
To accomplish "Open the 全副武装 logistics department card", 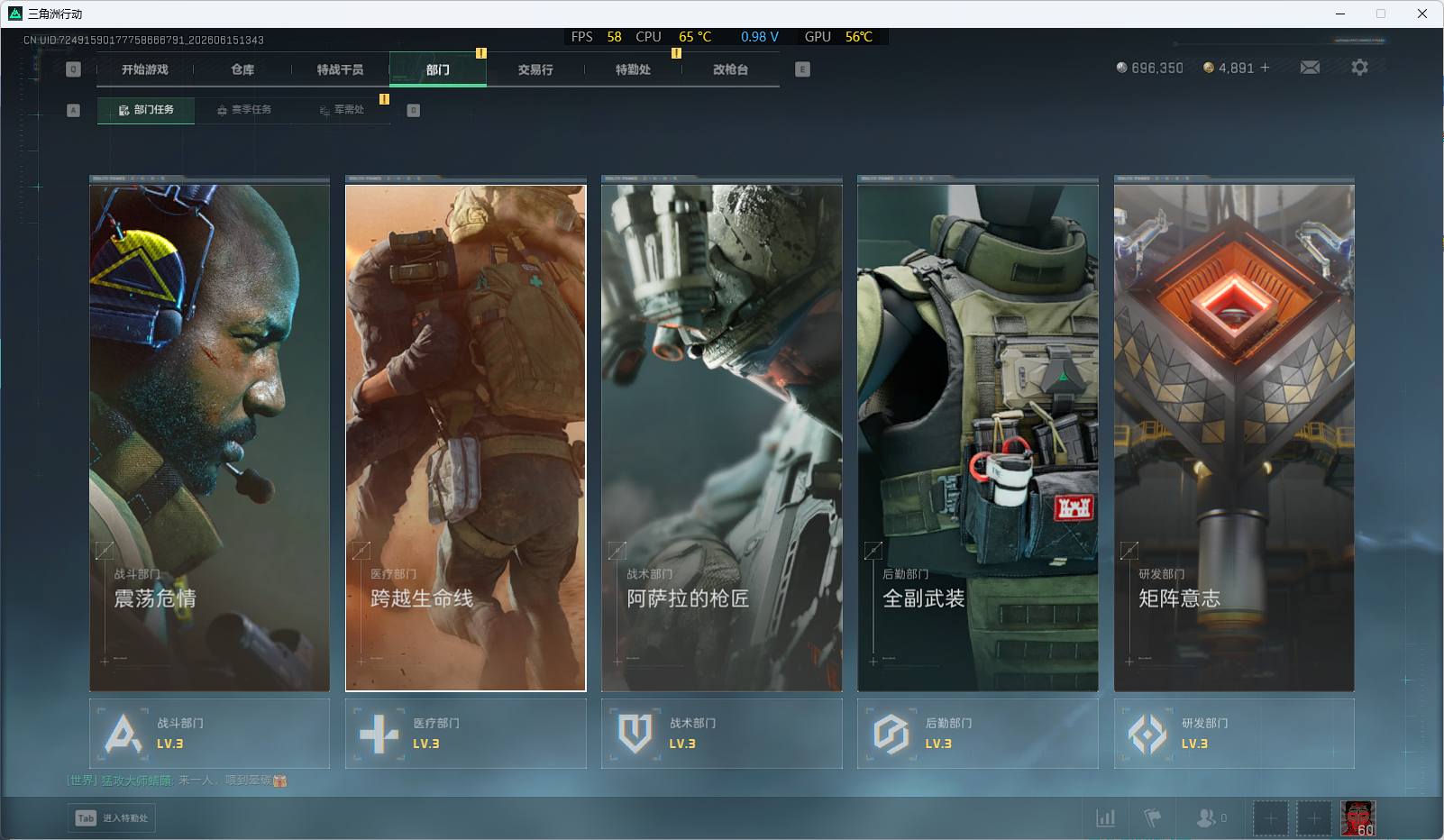I will [977, 438].
